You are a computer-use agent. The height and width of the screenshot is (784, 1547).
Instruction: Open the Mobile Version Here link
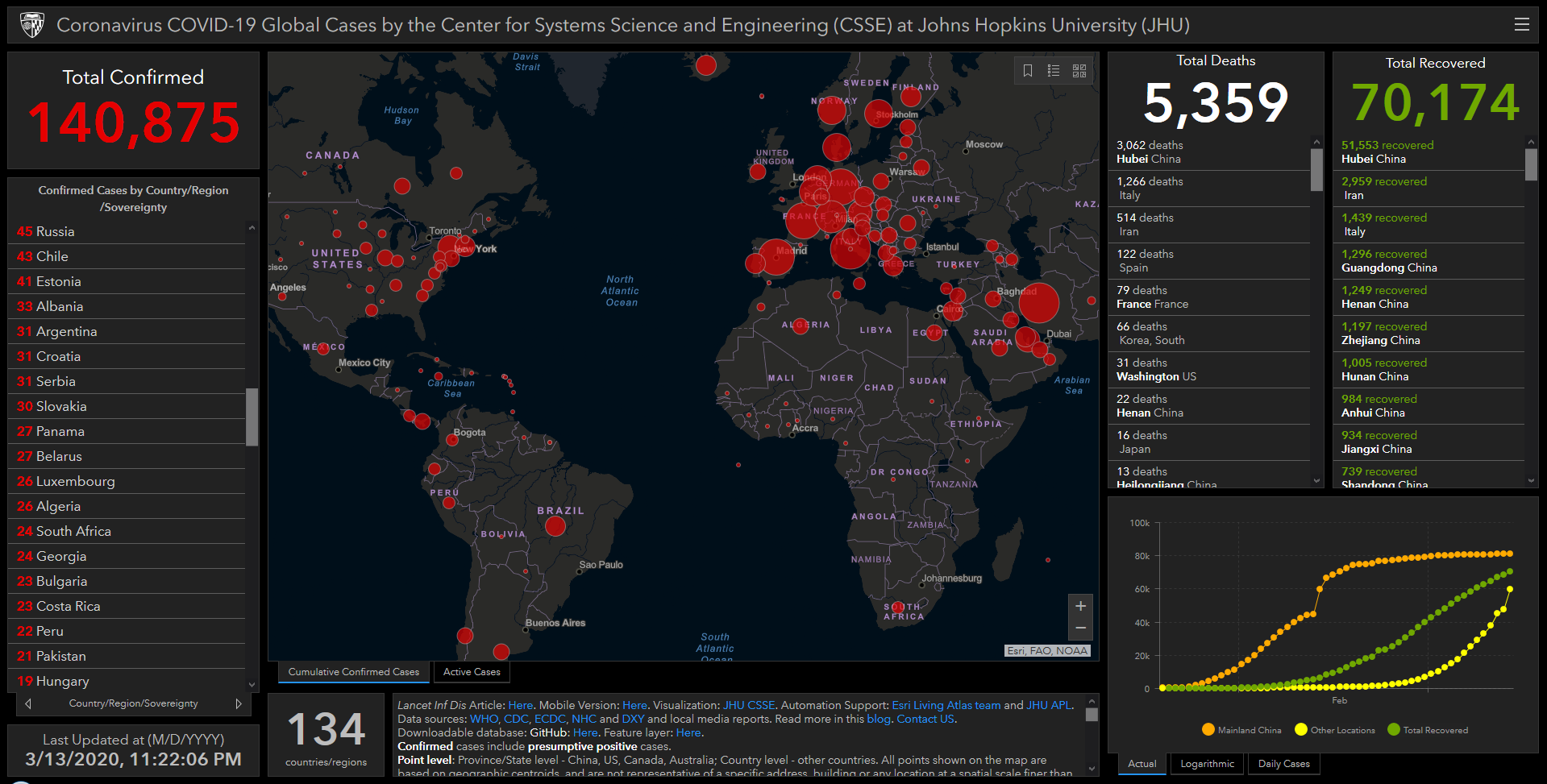[634, 705]
